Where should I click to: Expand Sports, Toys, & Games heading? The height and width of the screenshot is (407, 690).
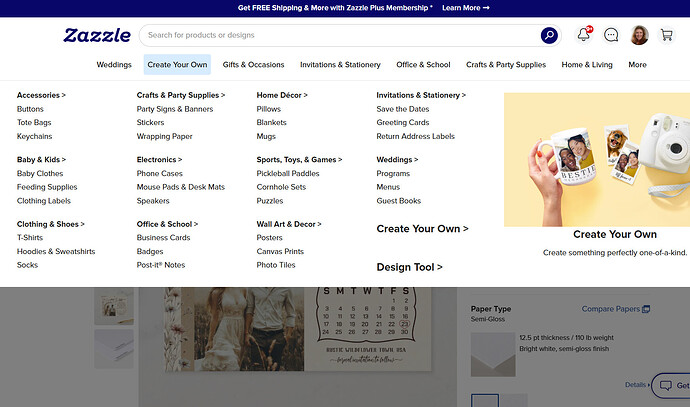tap(299, 160)
